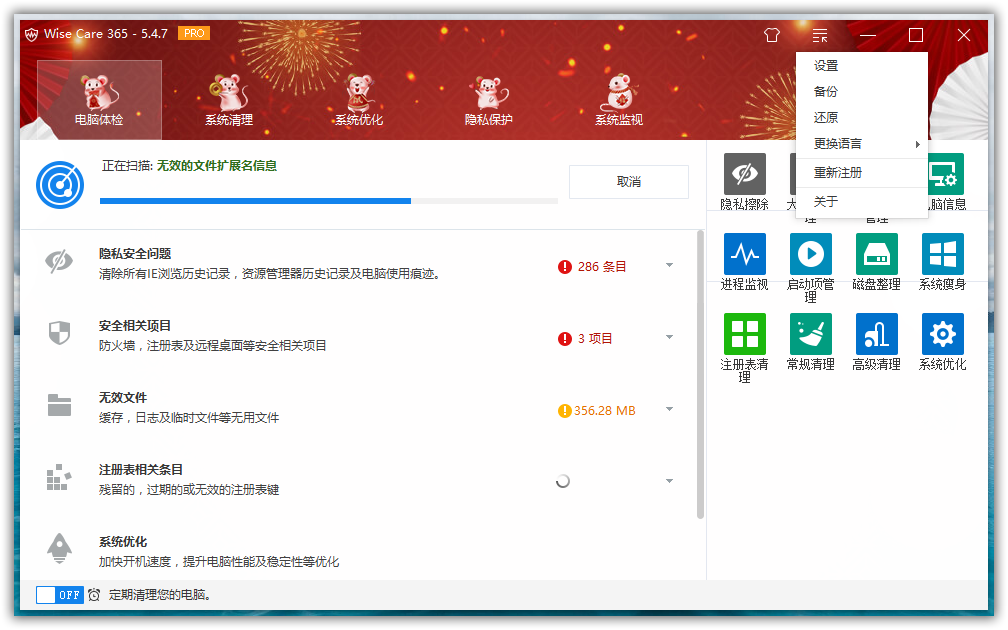Select 备份 from the menu
The height and width of the screenshot is (630, 1008).
click(x=861, y=91)
